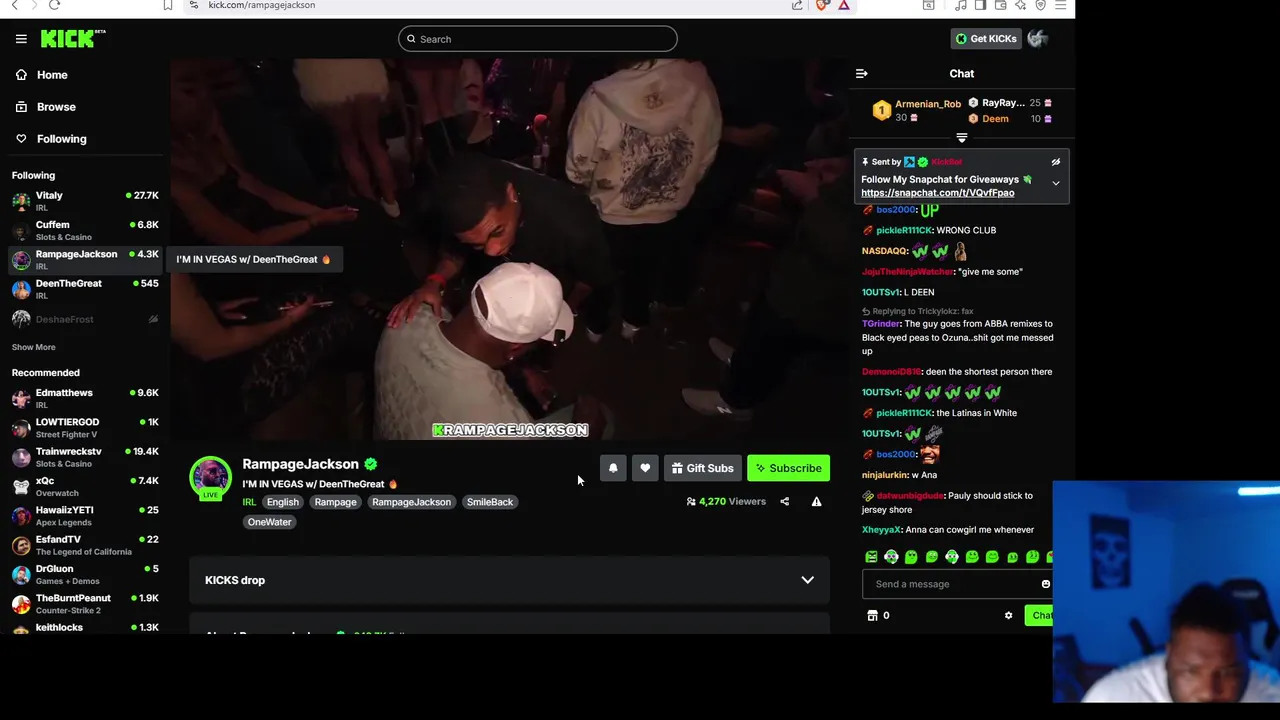The width and height of the screenshot is (1280, 720).
Task: Click browser bookmark icon
Action: tap(168, 5)
